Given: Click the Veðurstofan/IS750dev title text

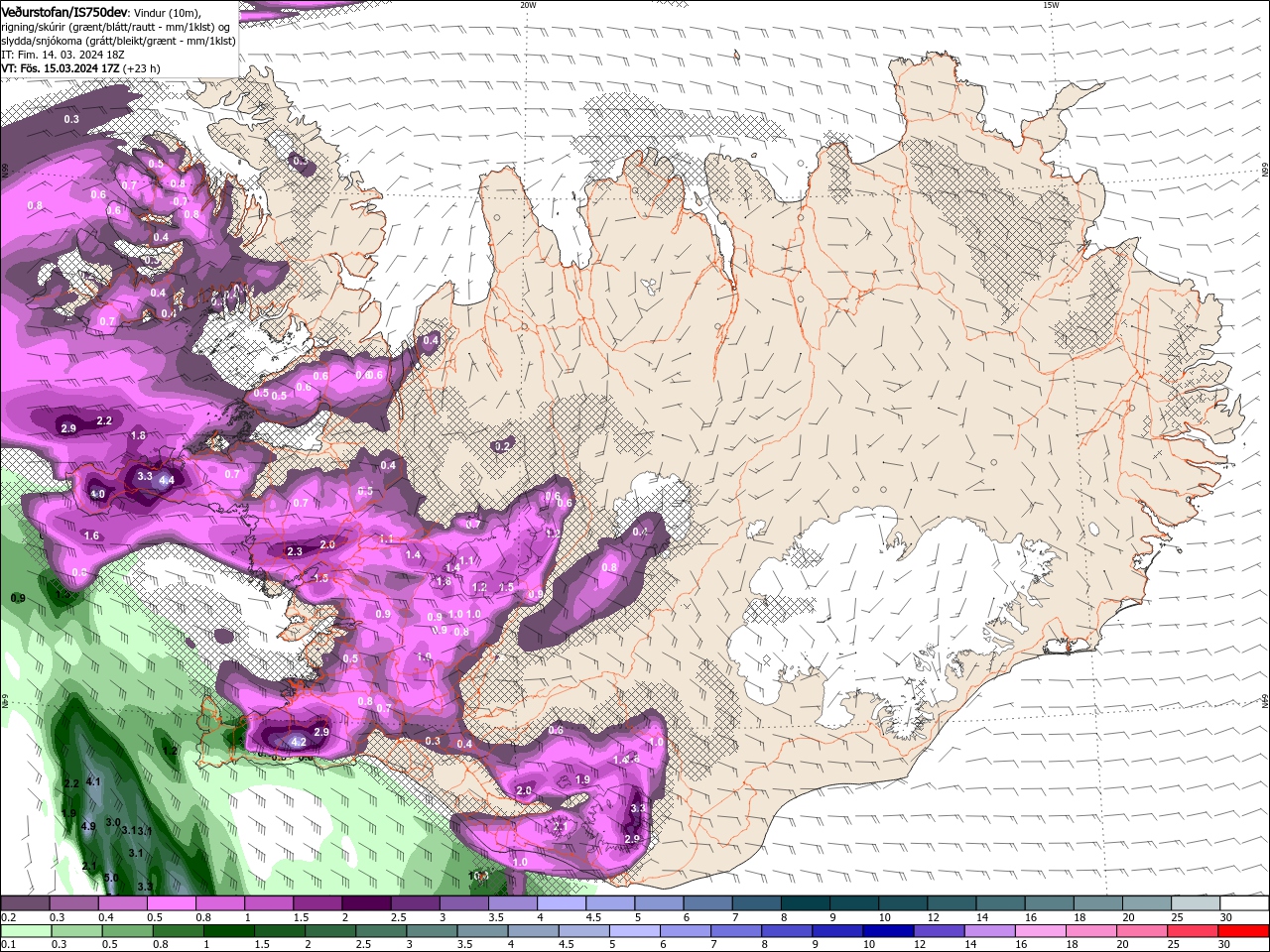Looking at the screenshot, I should (64, 11).
